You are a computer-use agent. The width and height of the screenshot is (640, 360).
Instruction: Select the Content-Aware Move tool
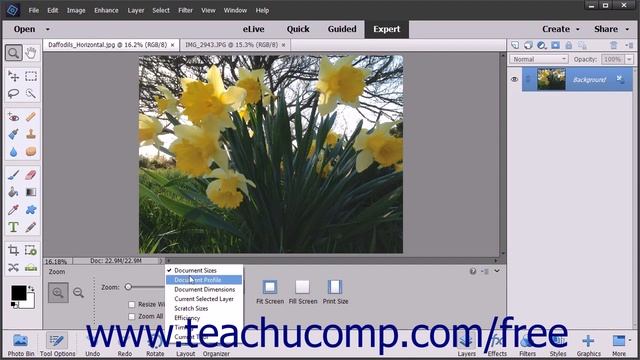13,268
